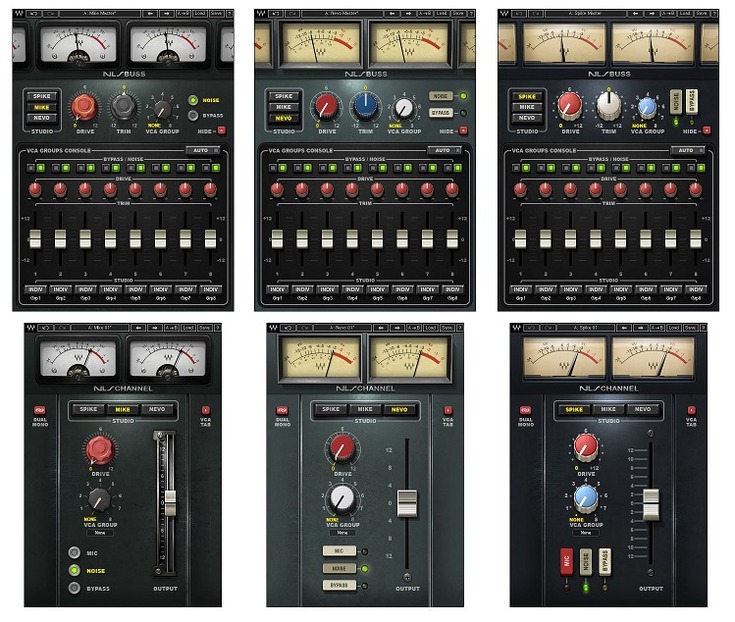Select Mike studio on the Spike Channel plugin

click(608, 409)
